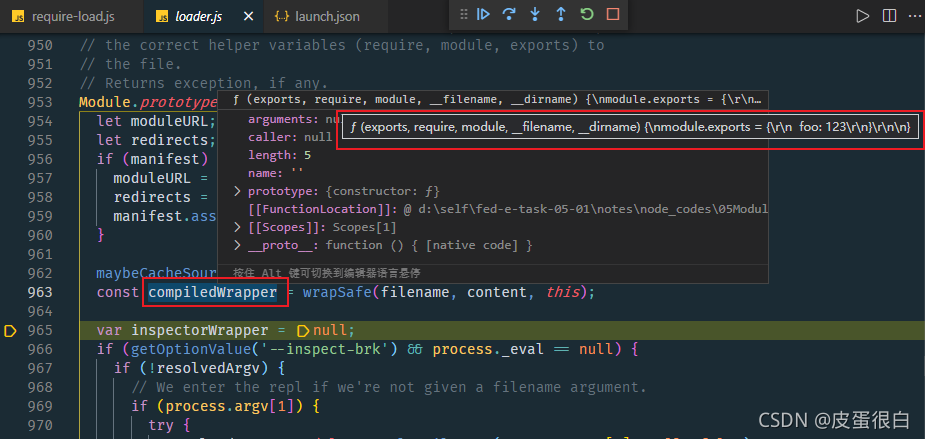
Task: Click the compiledWrapper variable on line 963
Action: (212, 293)
